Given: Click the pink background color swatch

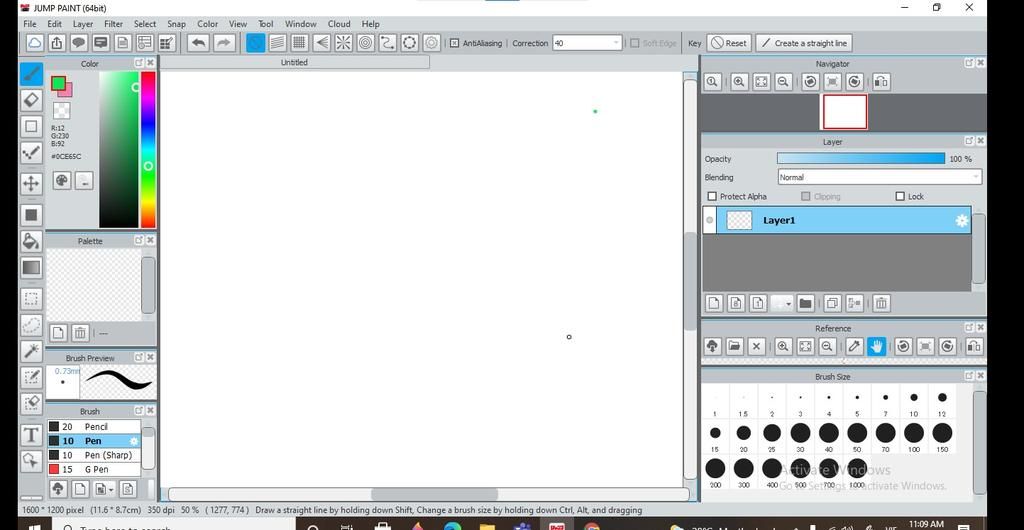Looking at the screenshot, I should tap(68, 92).
